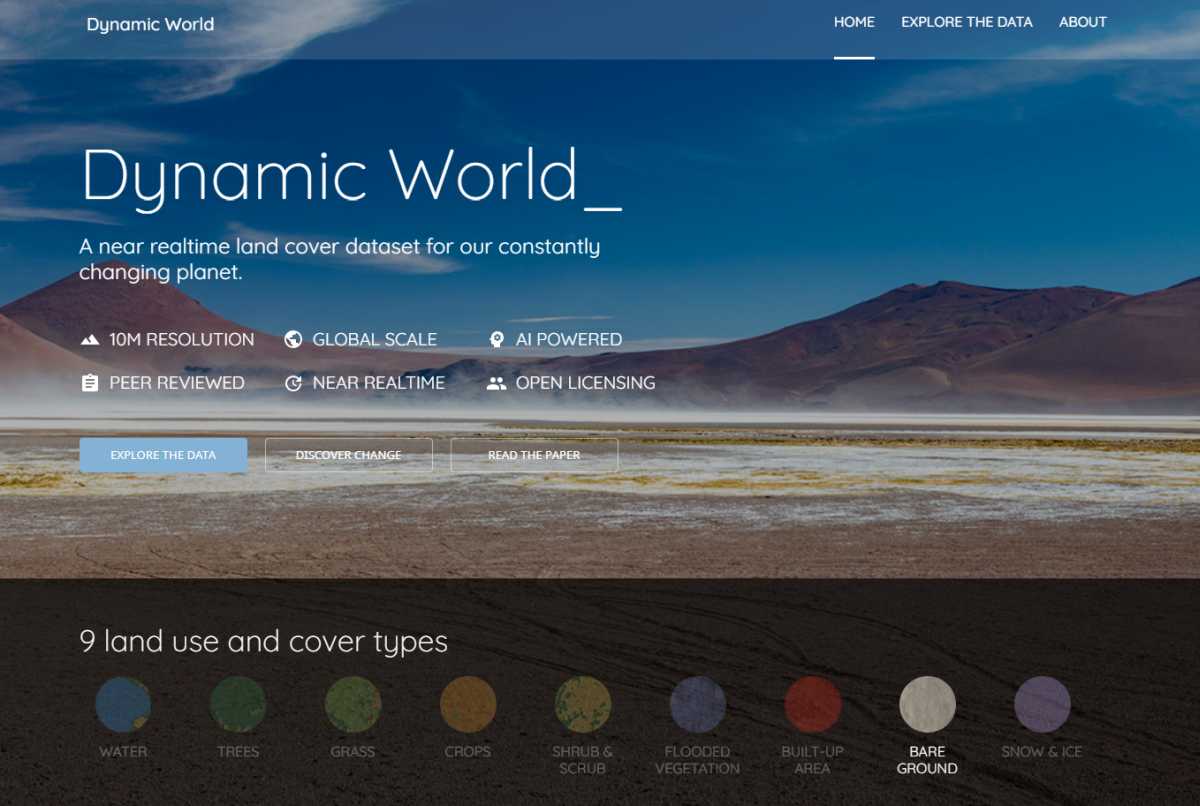Click the globe icon beside Global Scale

point(293,340)
